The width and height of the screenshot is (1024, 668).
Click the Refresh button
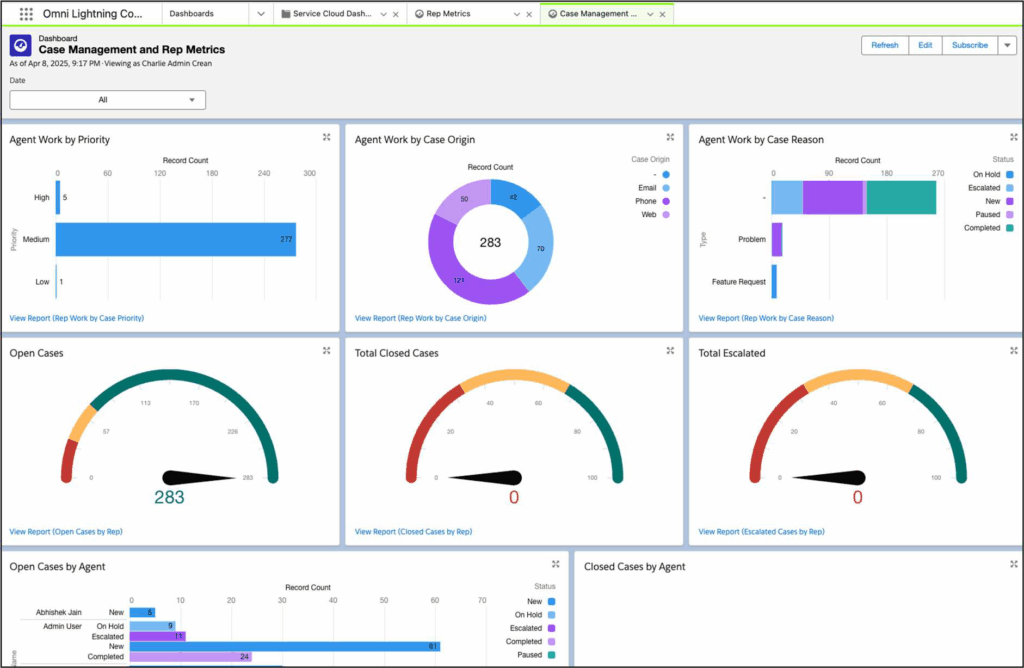tap(884, 45)
